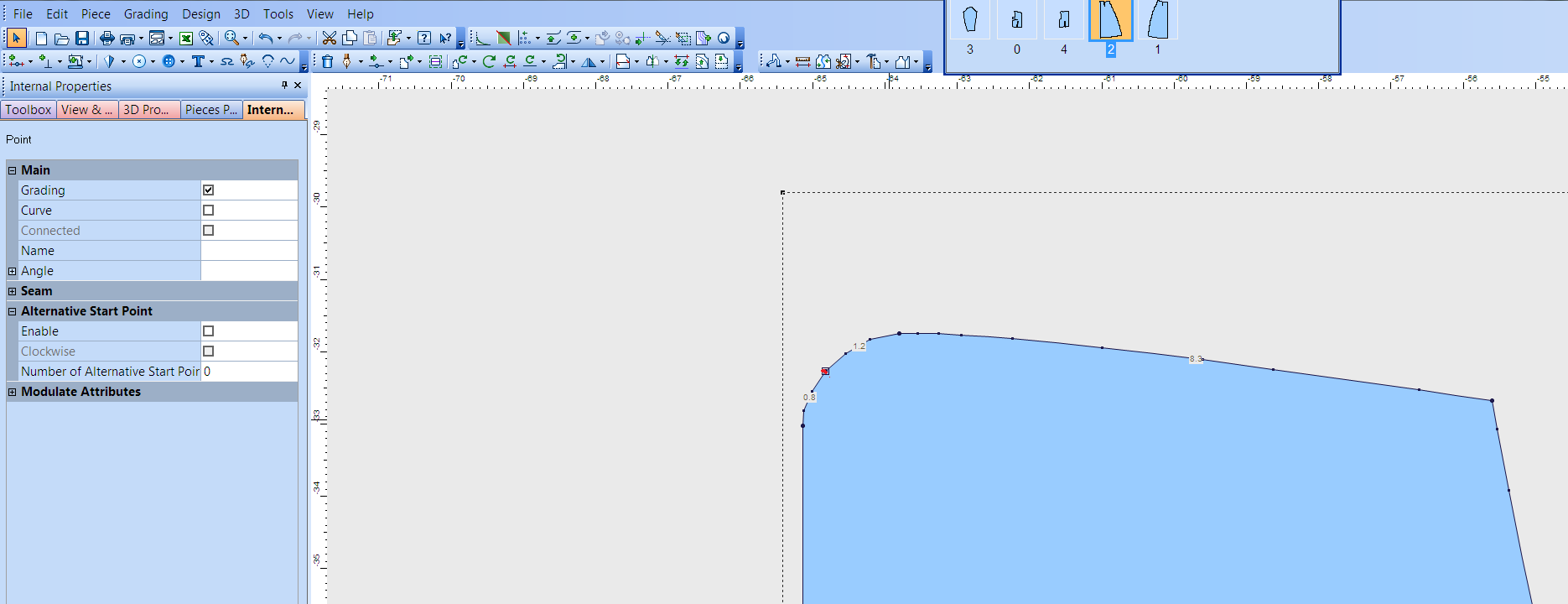Open the Design menu
Screen dimensions: 1568x604
click(x=201, y=13)
